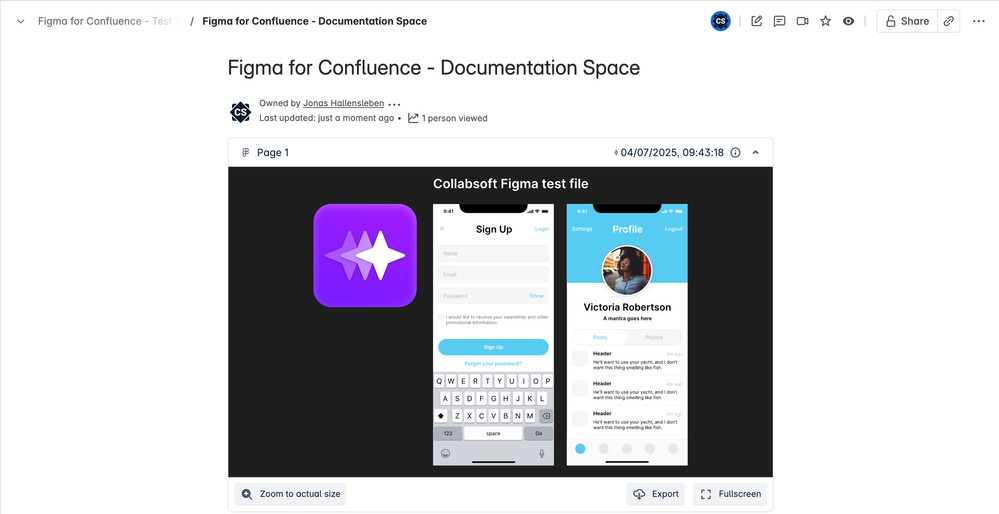This screenshot has width=999, height=514.
Task: Toggle the watch page eye icon
Action: [x=848, y=21]
